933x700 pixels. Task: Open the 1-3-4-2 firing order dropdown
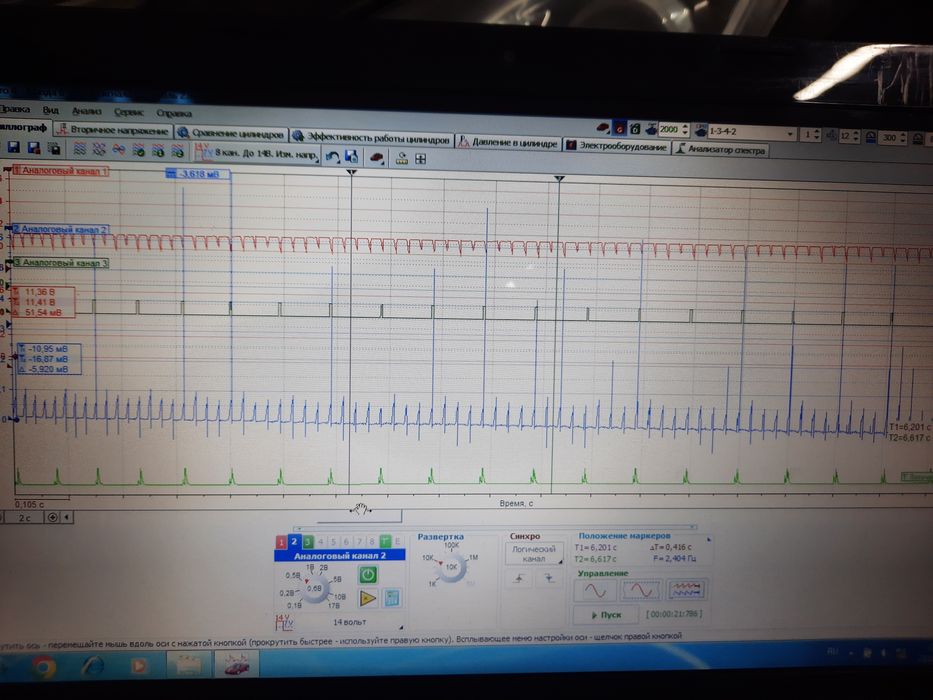point(752,132)
